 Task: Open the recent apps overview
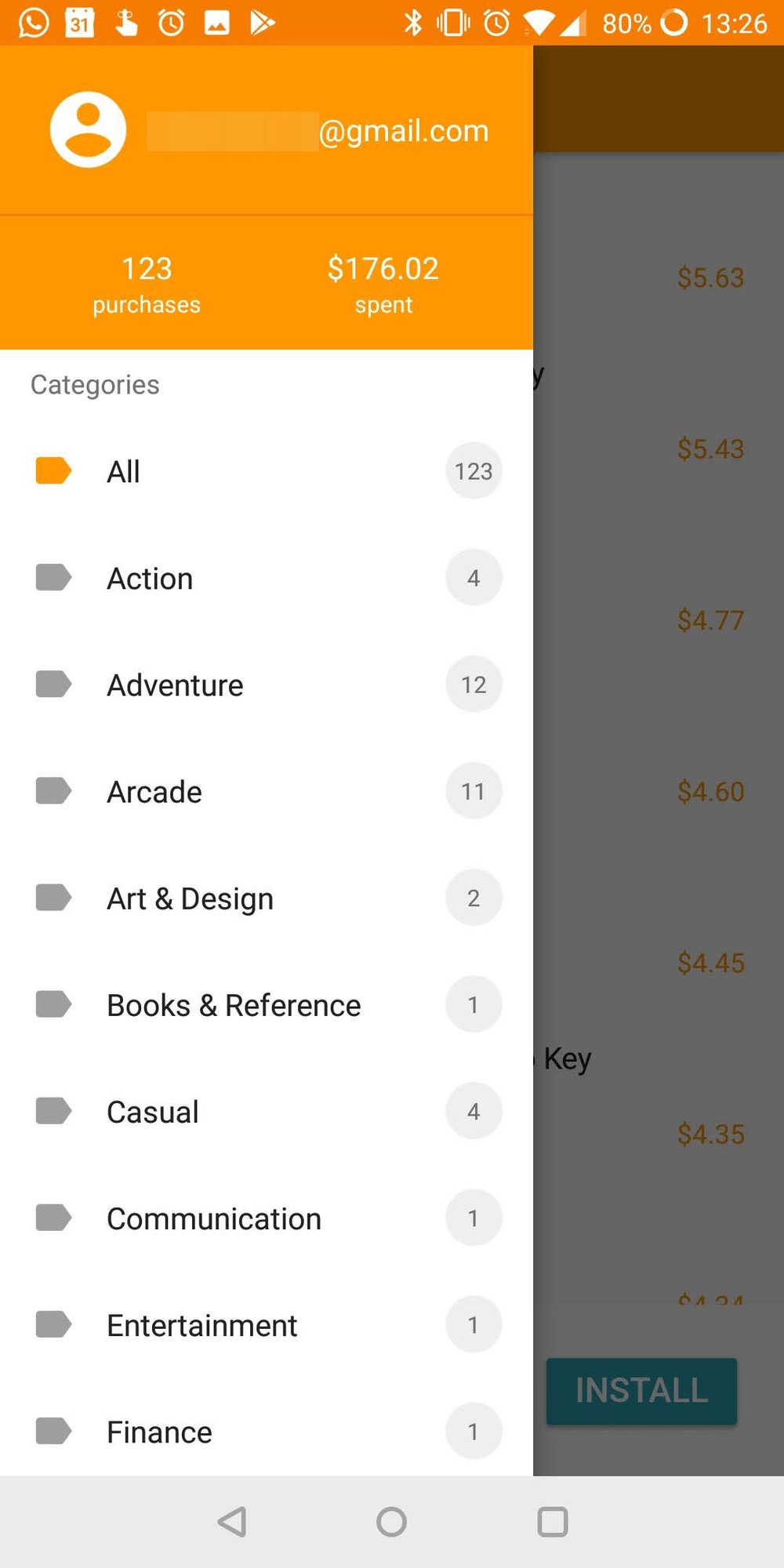click(553, 1522)
